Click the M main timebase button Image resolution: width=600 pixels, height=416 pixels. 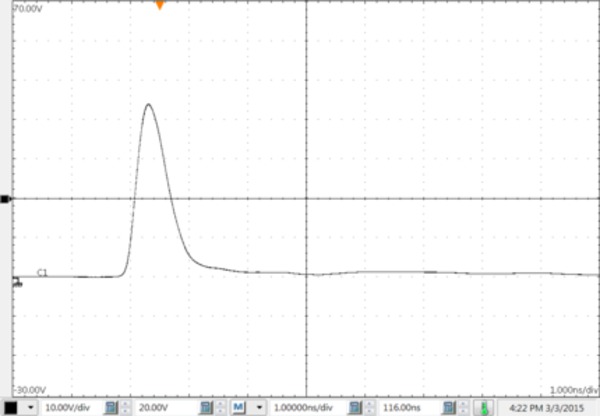(238, 407)
